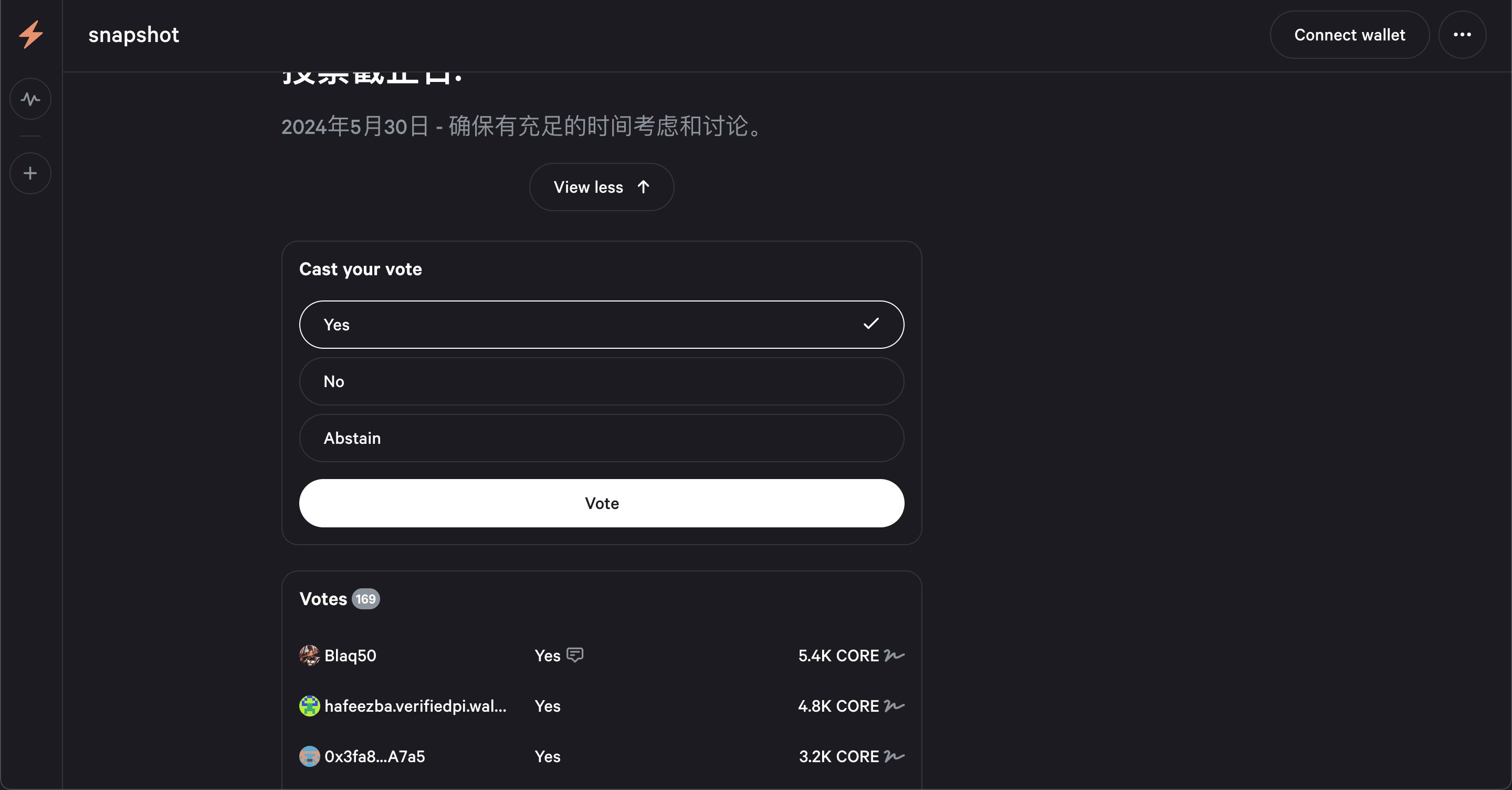Click the Connect wallet button

coord(1349,35)
